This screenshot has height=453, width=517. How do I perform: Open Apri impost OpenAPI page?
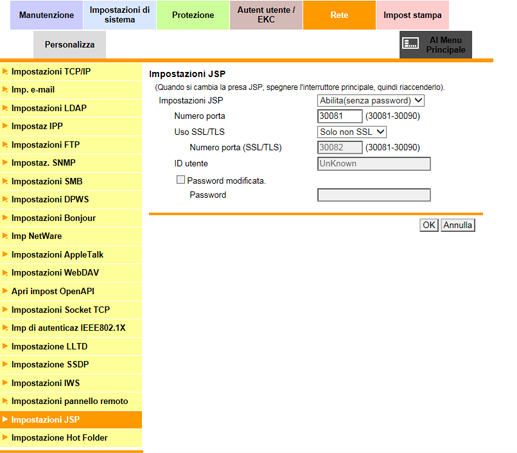pos(71,291)
